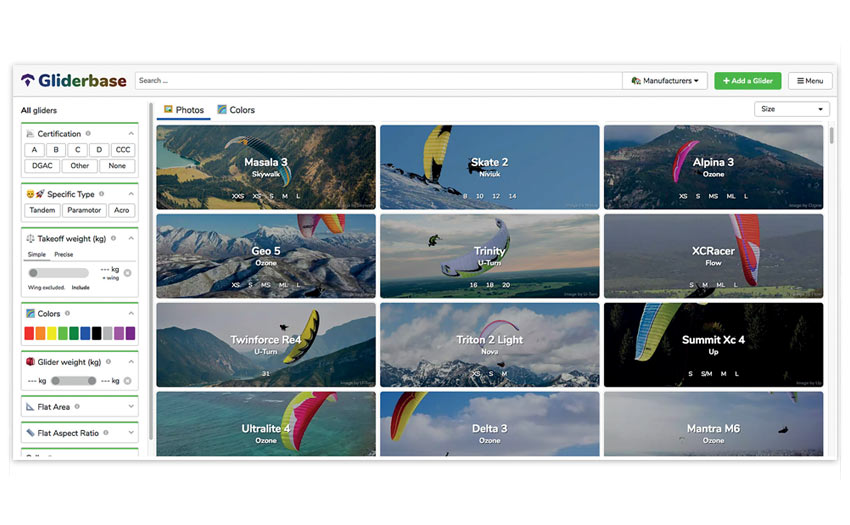Image resolution: width=850 pixels, height=525 pixels.
Task: Open the Size sort dropdown
Action: pos(791,109)
